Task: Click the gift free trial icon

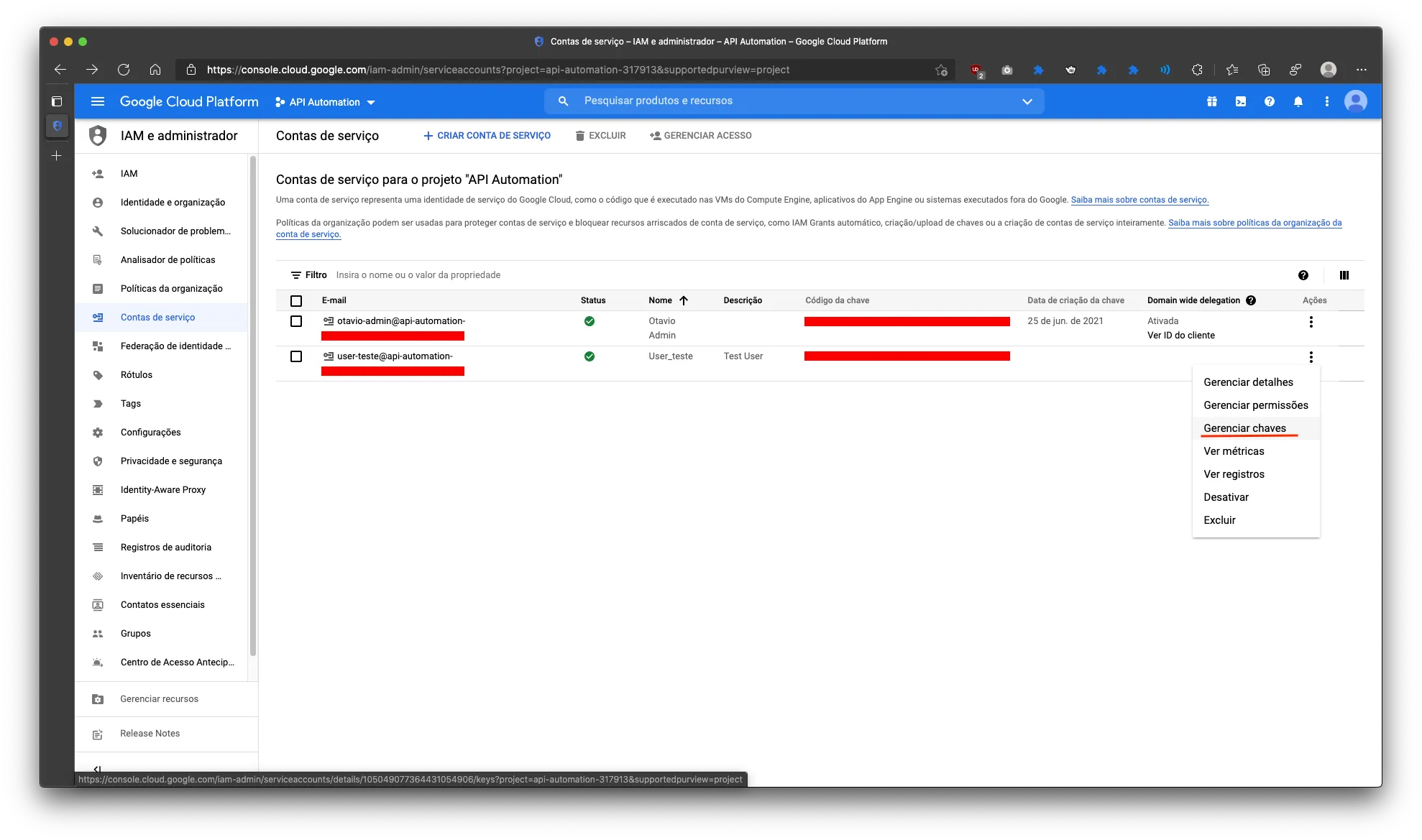Action: coord(1212,101)
